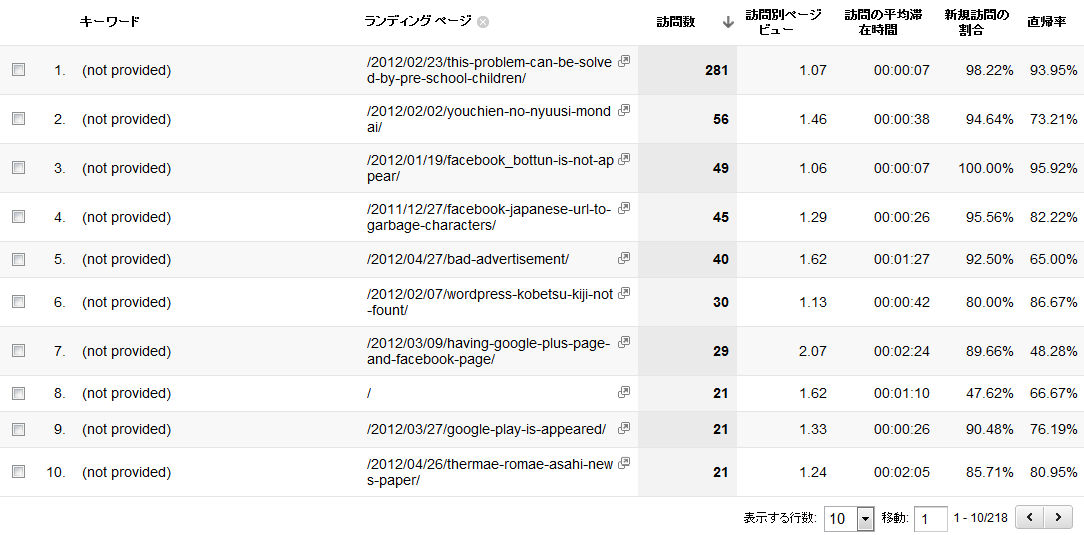Remove the ランディング ページ dimension with x icon
Viewport: 1084px width, 535px height.
coord(483,22)
